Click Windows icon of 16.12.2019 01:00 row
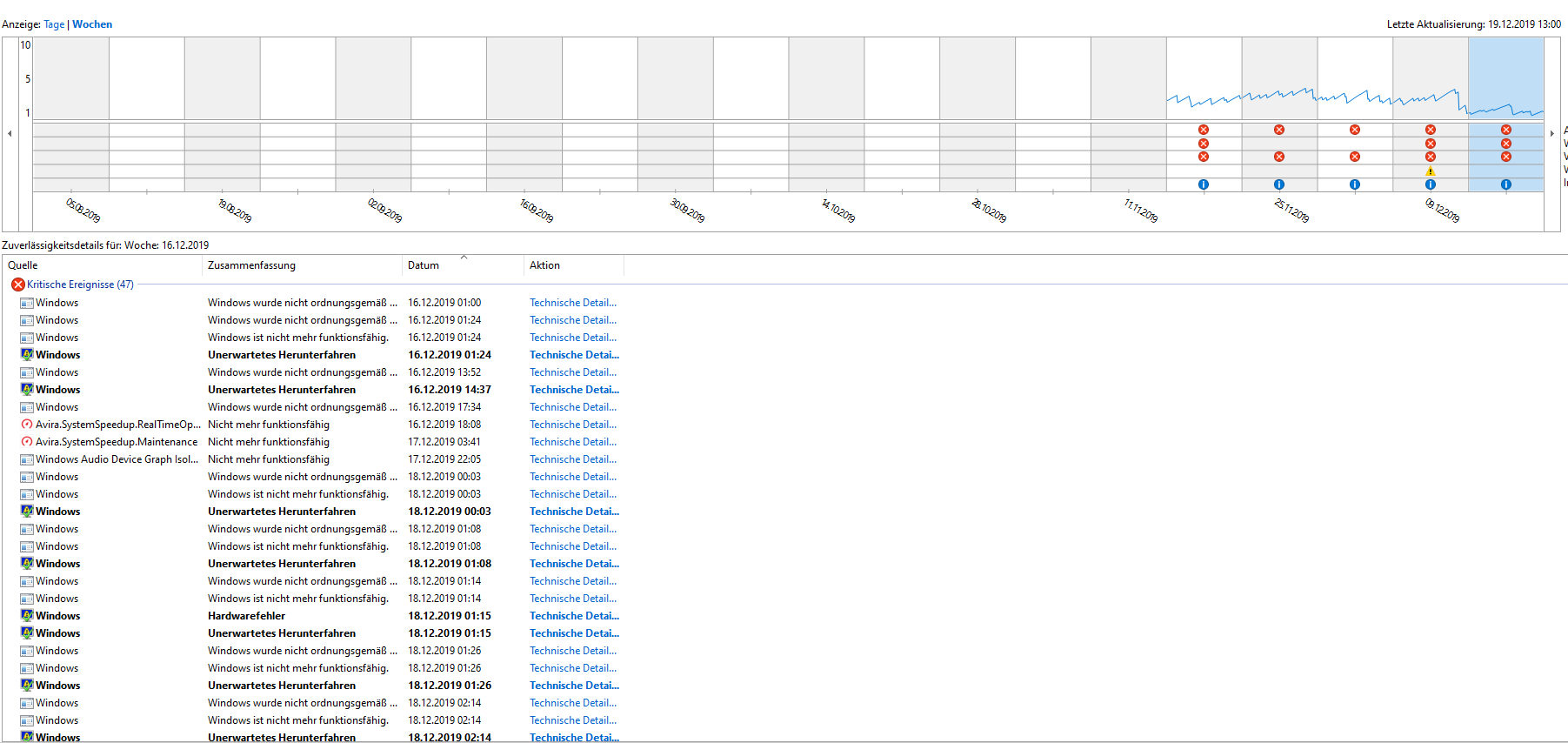1568x743 pixels. (27, 303)
